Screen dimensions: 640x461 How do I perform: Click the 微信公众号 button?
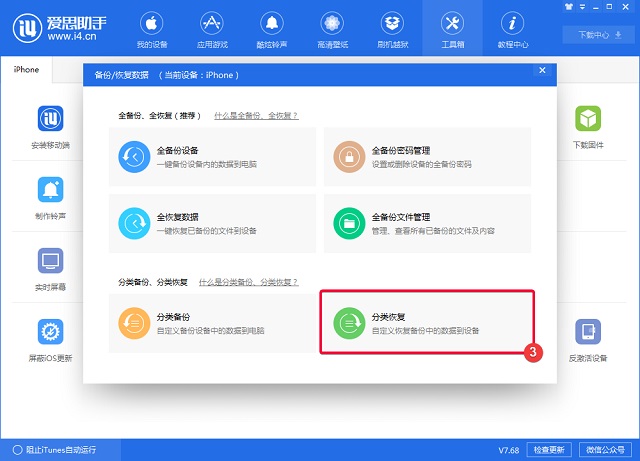(x=605, y=450)
